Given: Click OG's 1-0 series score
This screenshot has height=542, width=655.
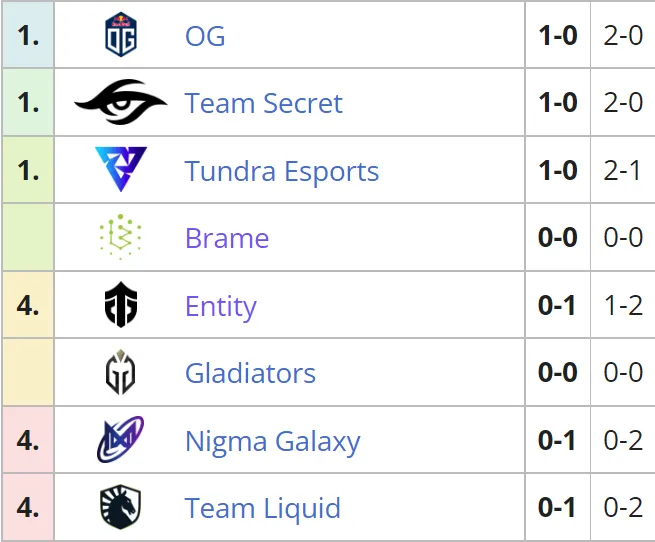Looking at the screenshot, I should pyautogui.click(x=558, y=36).
